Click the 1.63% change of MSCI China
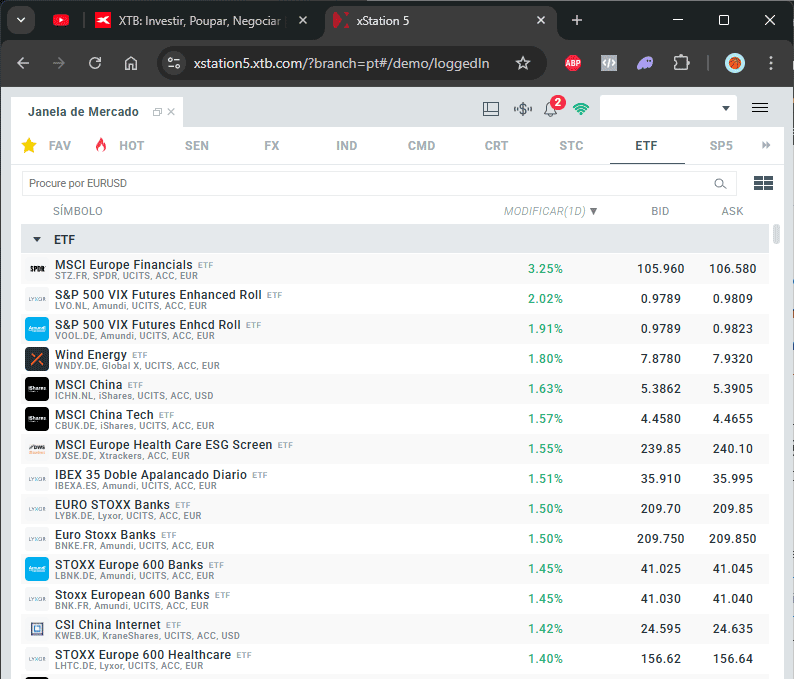 545,389
